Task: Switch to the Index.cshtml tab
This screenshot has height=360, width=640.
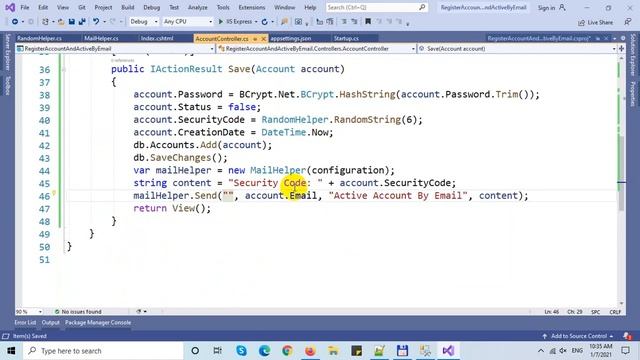Action: (x=157, y=38)
